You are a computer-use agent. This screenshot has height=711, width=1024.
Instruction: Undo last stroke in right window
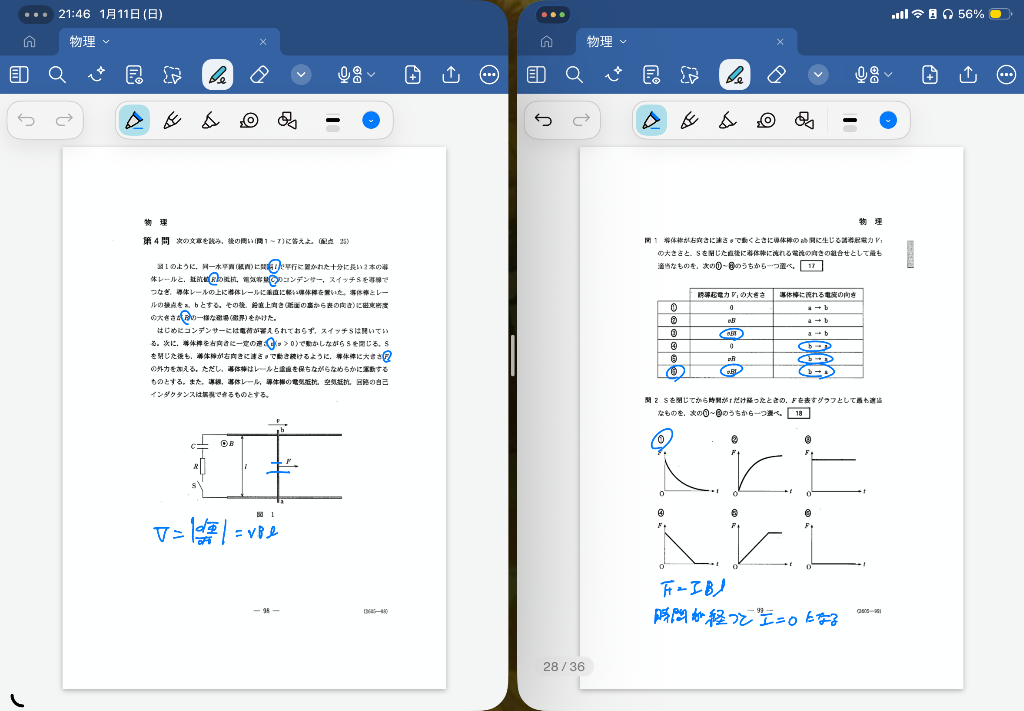pos(543,120)
